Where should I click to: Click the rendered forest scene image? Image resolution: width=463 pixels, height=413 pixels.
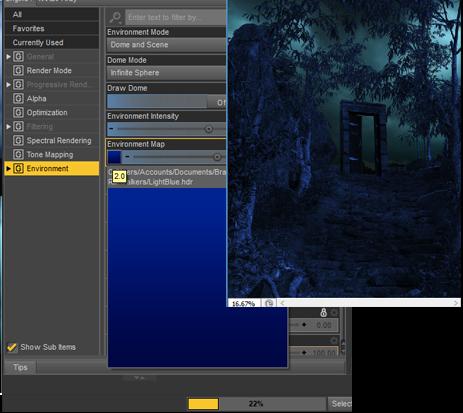[x=344, y=148]
